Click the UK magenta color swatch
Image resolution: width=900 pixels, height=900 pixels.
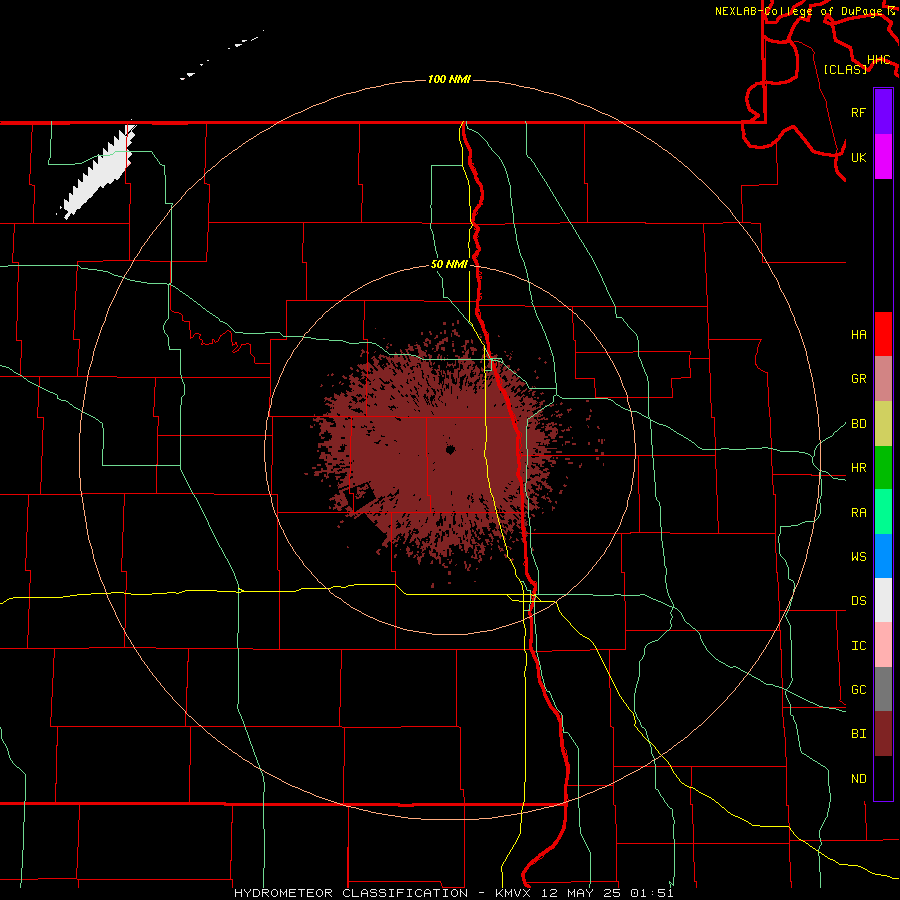click(883, 157)
